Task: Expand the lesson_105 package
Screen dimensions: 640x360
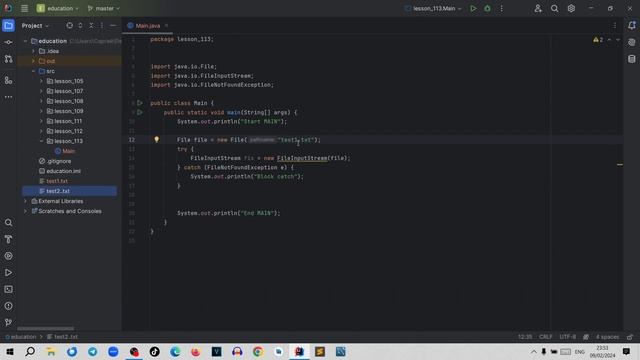Action: click(41, 81)
